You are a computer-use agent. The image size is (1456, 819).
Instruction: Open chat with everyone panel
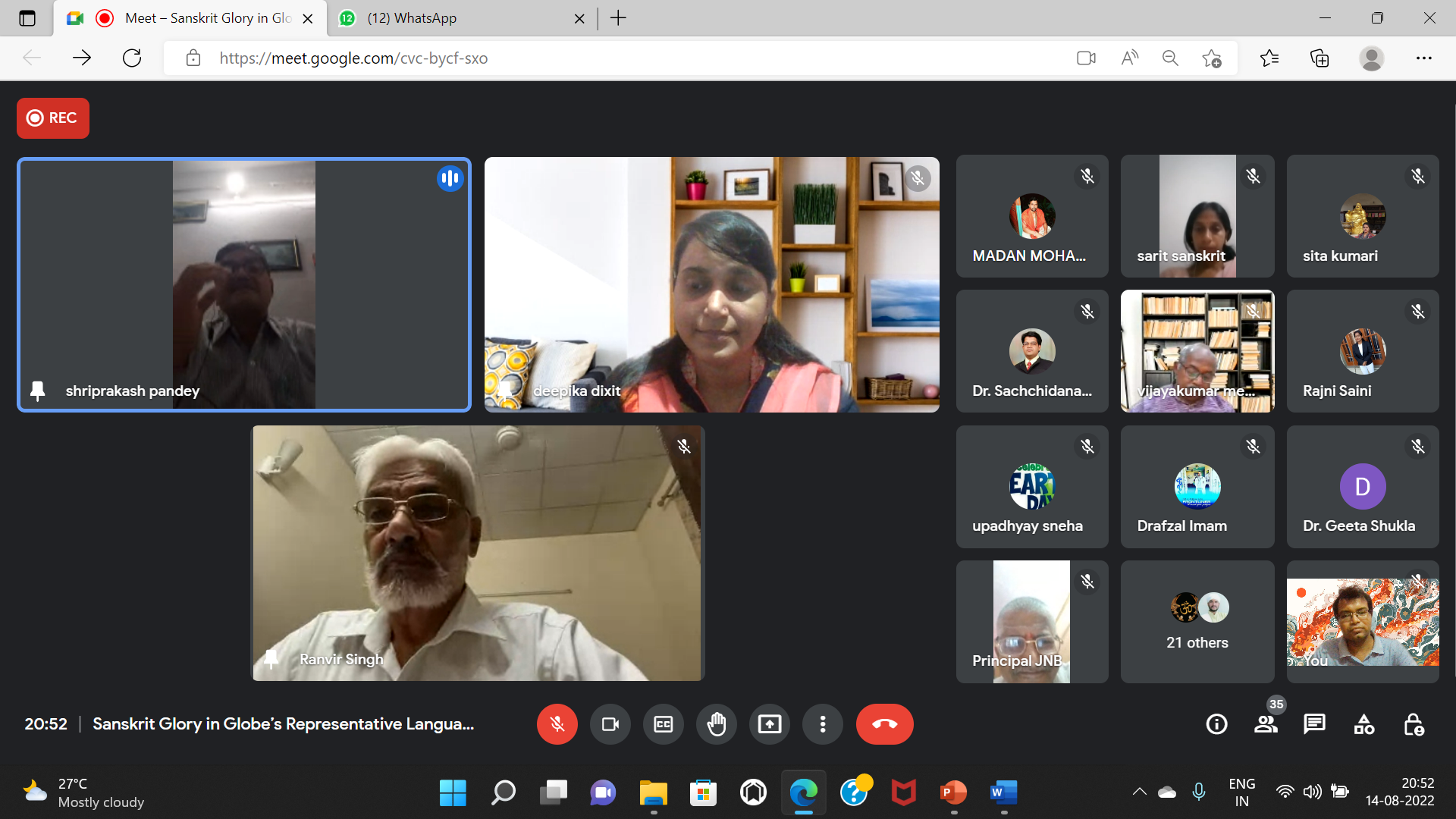(1314, 724)
